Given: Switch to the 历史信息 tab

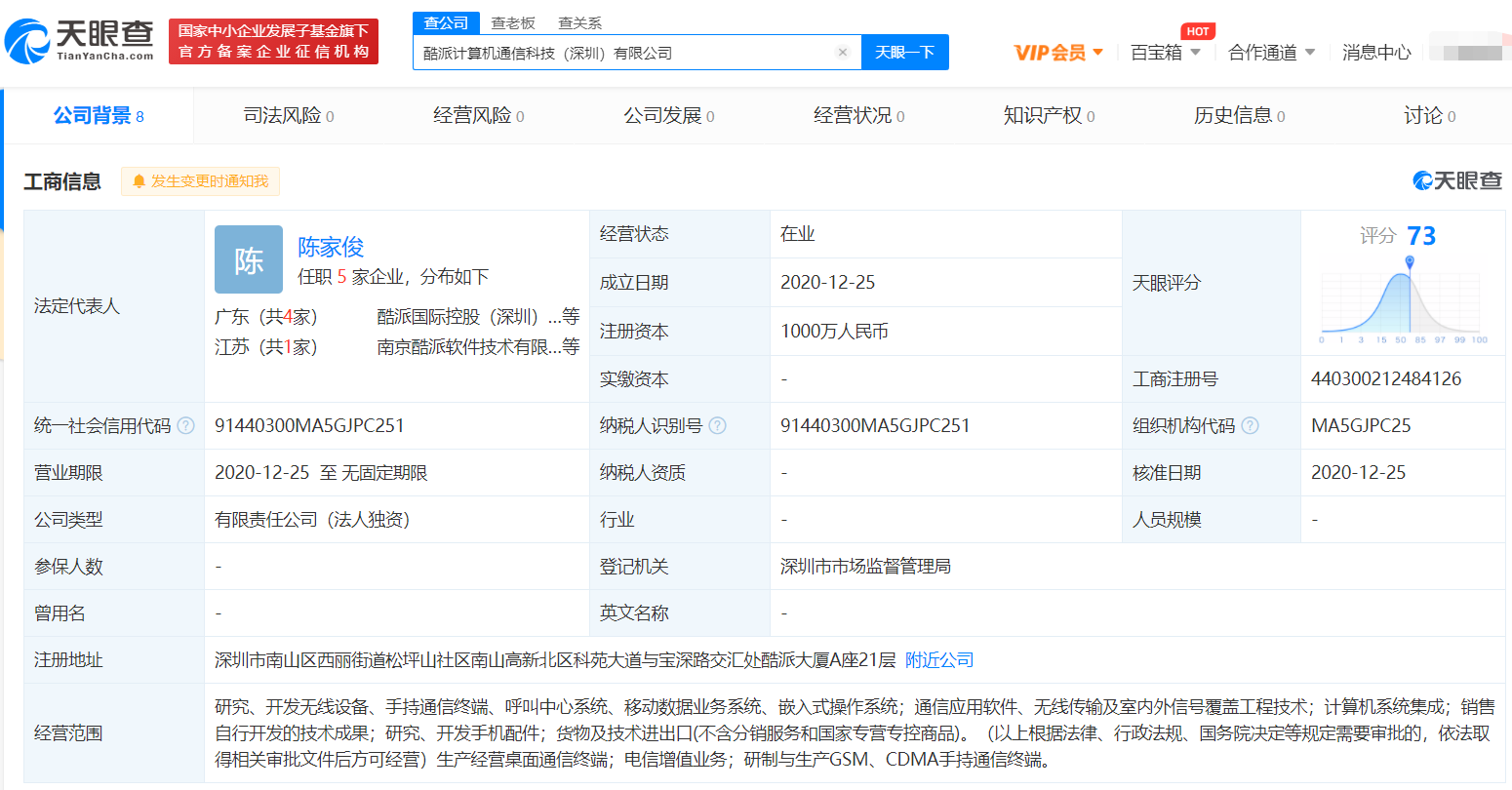Looking at the screenshot, I should (x=1240, y=116).
